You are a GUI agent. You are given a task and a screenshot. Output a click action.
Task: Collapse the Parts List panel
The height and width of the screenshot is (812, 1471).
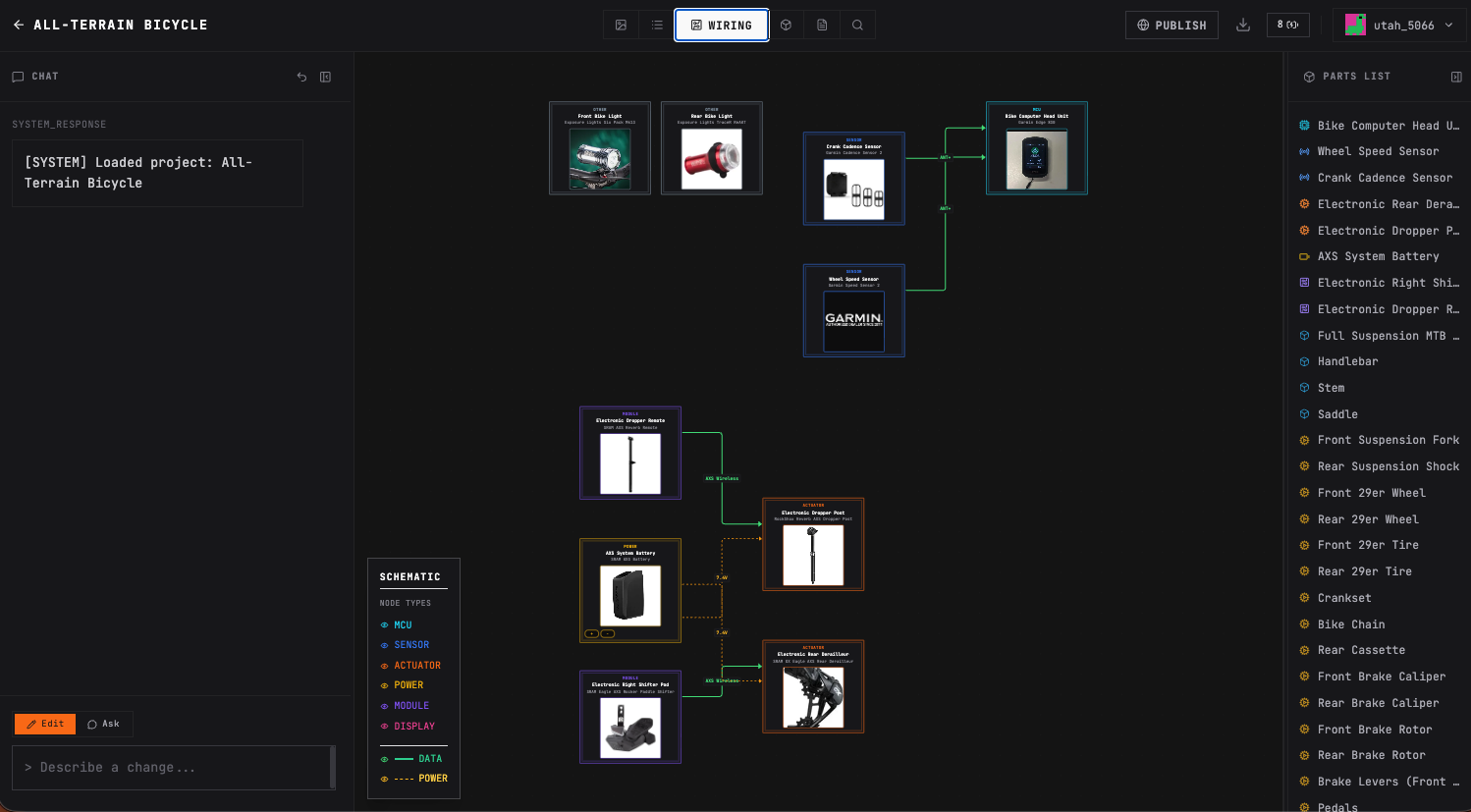click(x=1456, y=77)
